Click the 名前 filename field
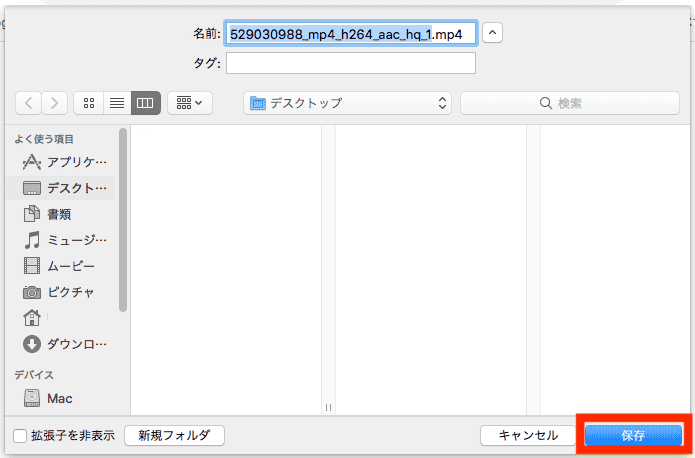The height and width of the screenshot is (458, 695). (351, 34)
